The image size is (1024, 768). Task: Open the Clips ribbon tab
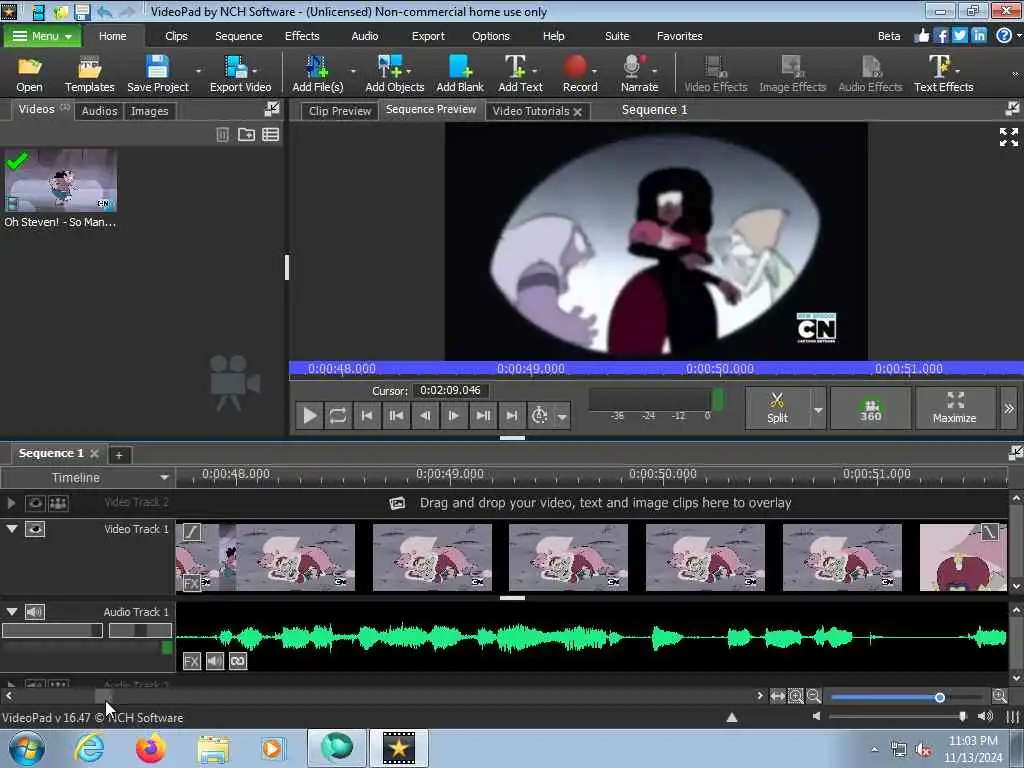176,36
